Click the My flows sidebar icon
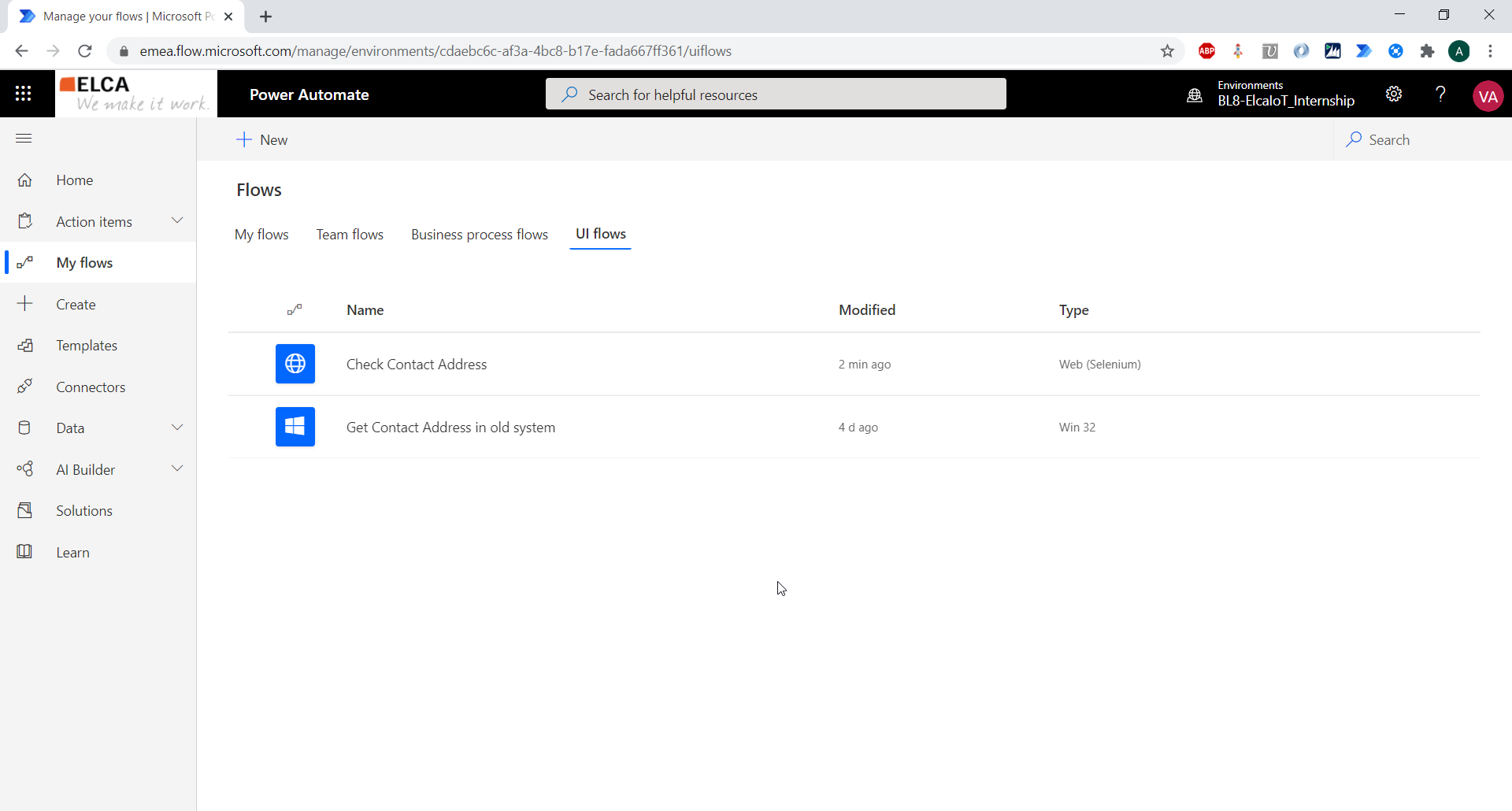Image resolution: width=1512 pixels, height=811 pixels. click(x=25, y=263)
